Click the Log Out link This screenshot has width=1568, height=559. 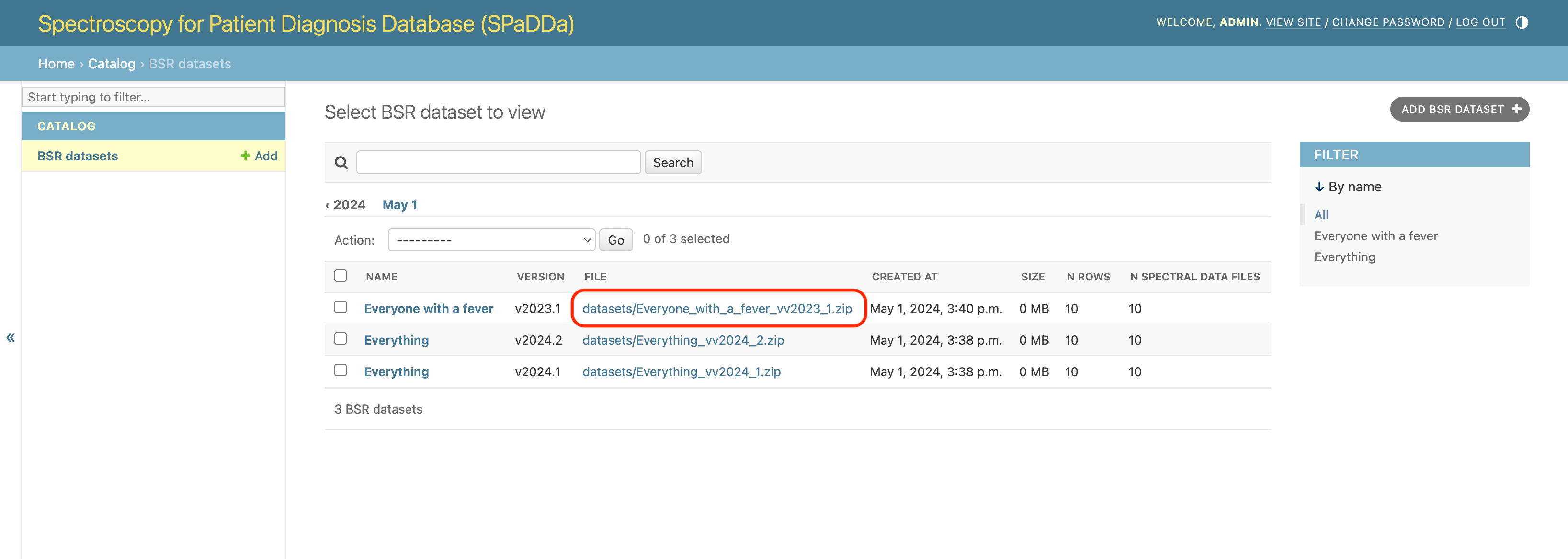pyautogui.click(x=1480, y=22)
